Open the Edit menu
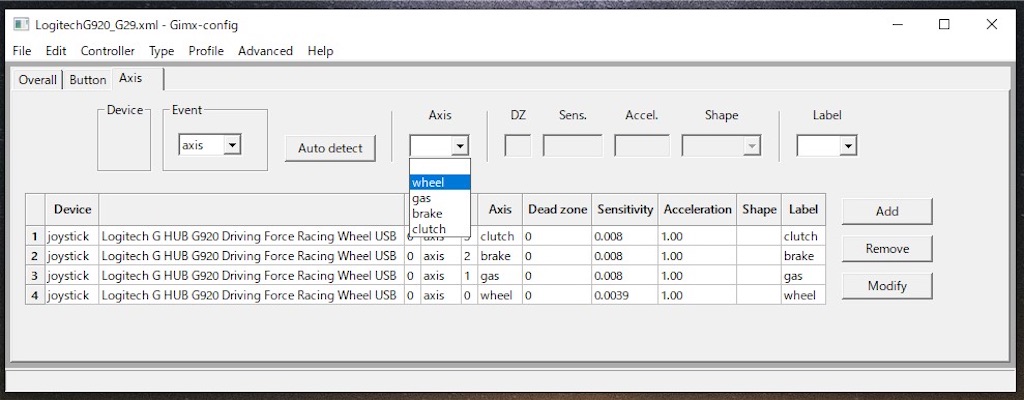Viewport: 1024px width, 400px height. pyautogui.click(x=56, y=50)
